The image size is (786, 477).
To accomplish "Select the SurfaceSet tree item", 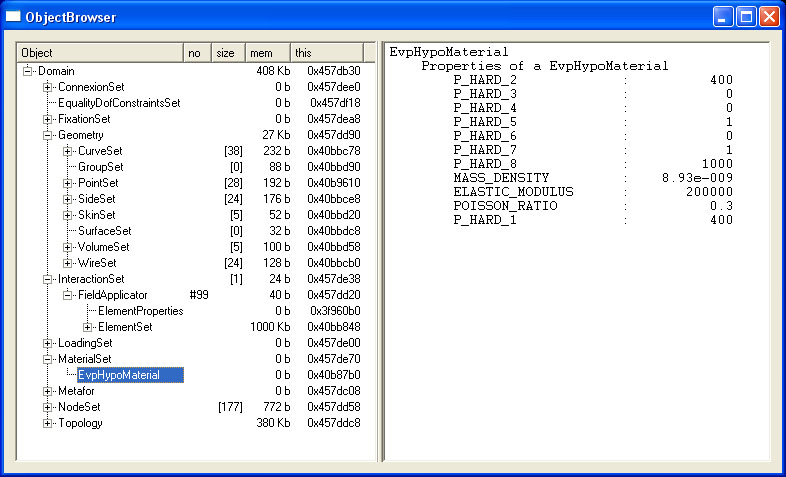I will coord(105,231).
